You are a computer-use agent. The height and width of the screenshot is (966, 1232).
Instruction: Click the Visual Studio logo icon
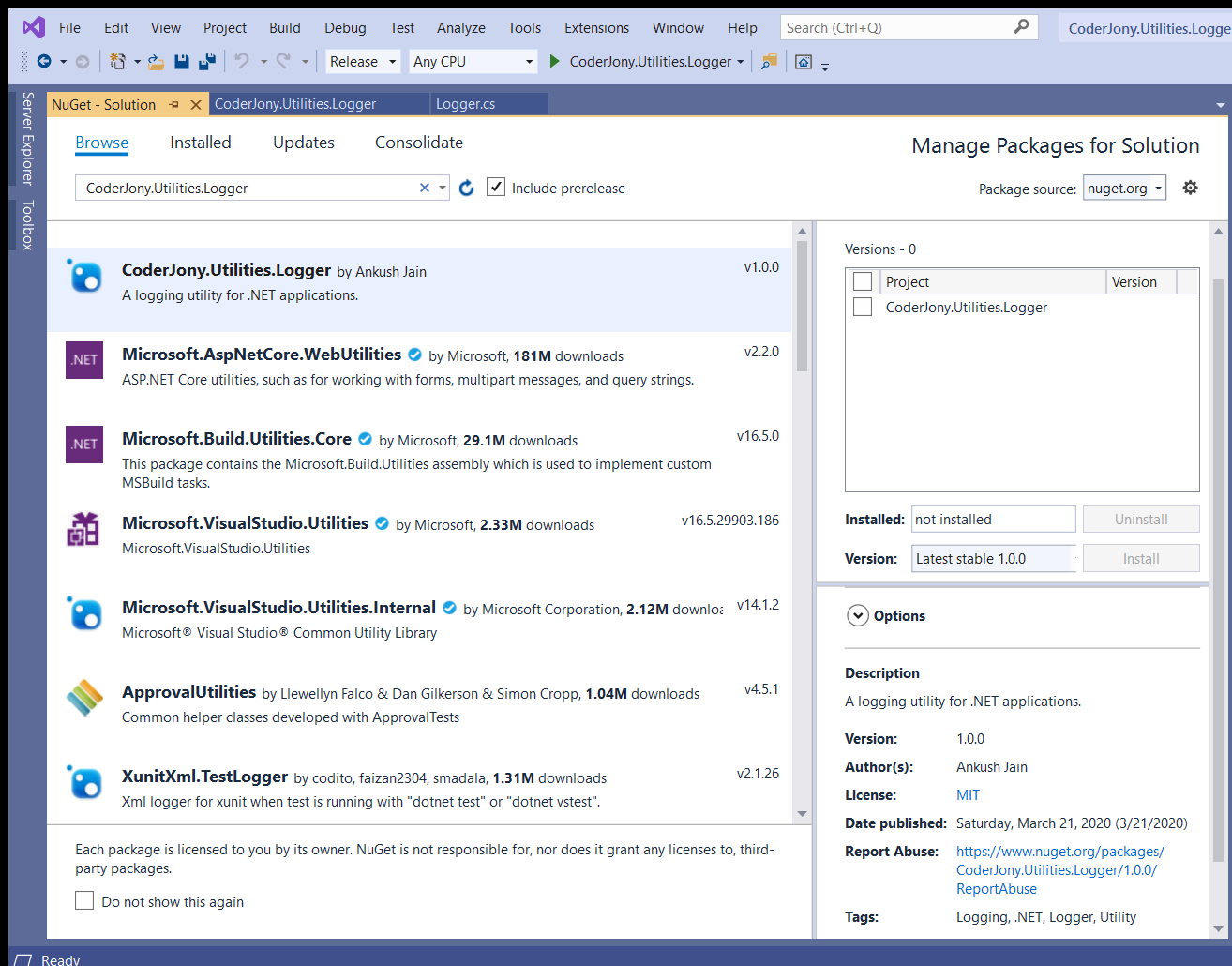click(34, 27)
